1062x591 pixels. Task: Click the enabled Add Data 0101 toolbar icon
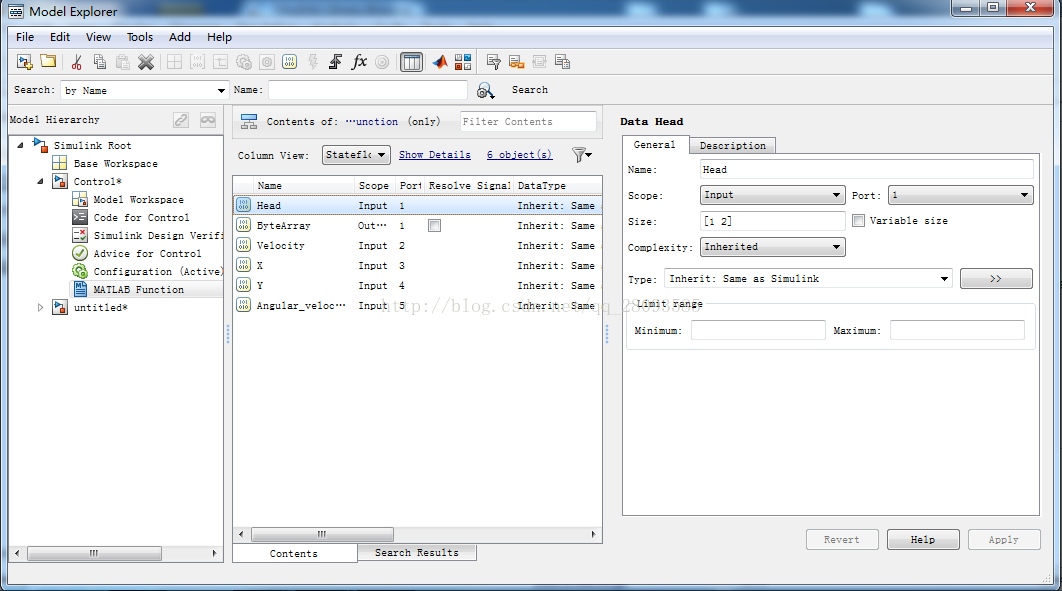[289, 62]
